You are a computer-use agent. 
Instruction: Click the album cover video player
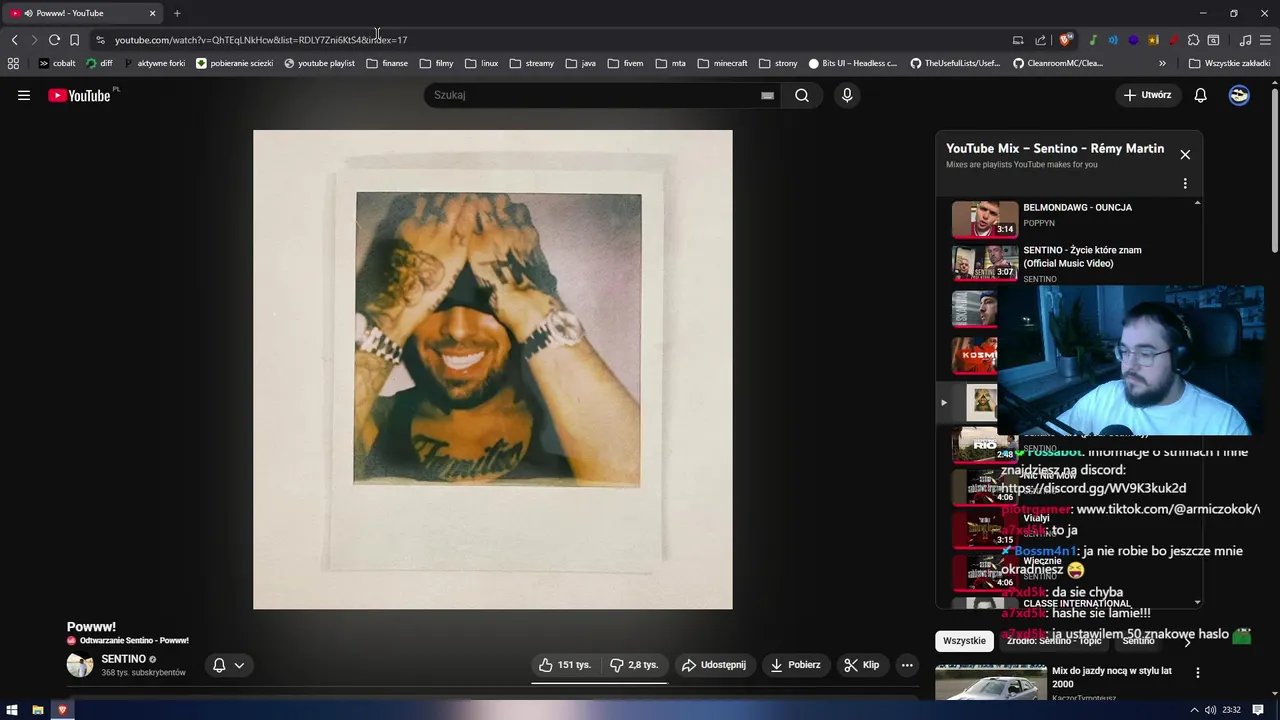tap(493, 369)
